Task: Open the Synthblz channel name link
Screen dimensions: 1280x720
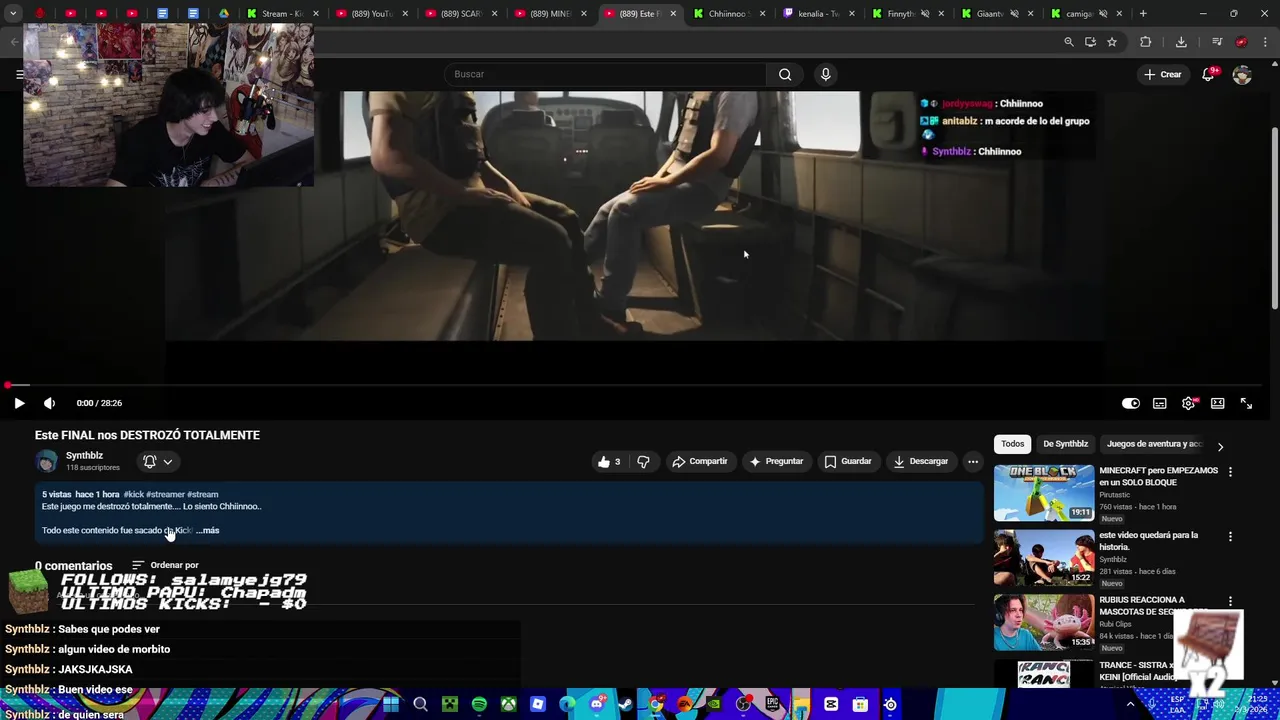Action: (x=84, y=455)
